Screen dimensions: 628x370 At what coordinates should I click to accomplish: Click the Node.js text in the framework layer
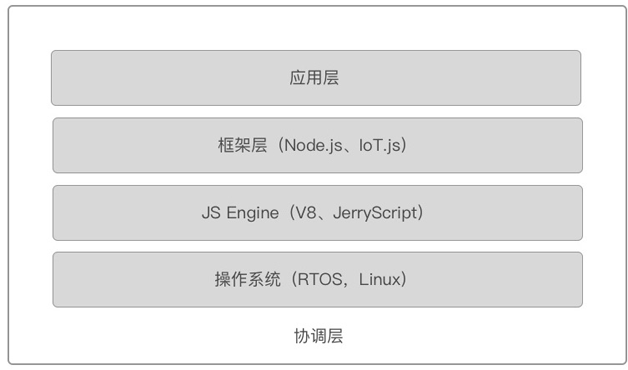click(314, 145)
